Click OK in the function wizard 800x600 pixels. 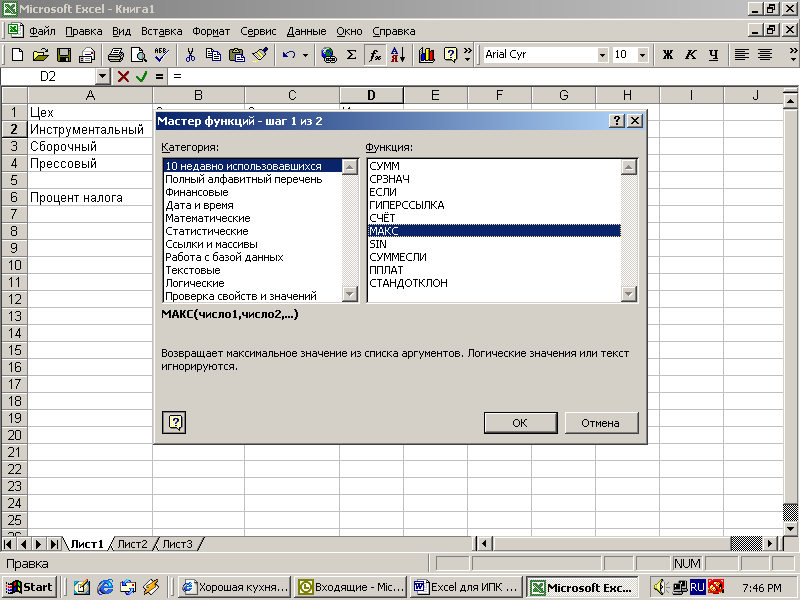click(520, 423)
